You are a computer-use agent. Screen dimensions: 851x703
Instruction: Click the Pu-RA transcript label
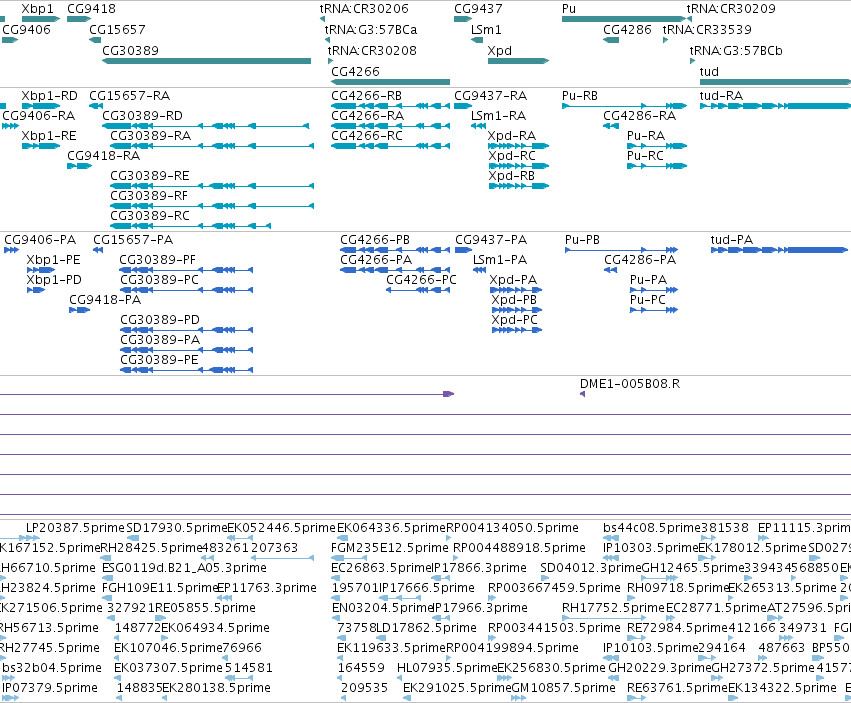click(646, 136)
